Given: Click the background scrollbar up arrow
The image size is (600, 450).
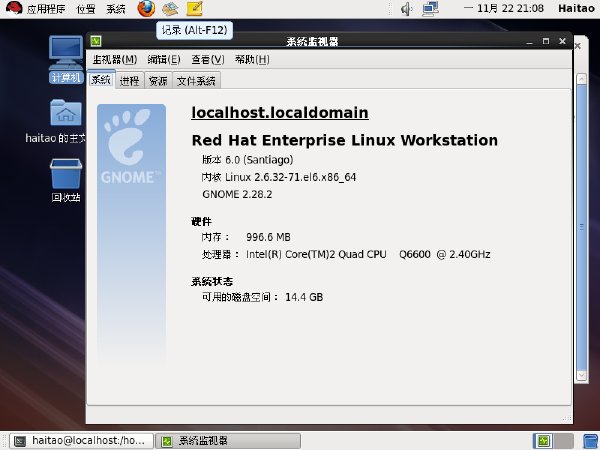Looking at the screenshot, I should [582, 79].
